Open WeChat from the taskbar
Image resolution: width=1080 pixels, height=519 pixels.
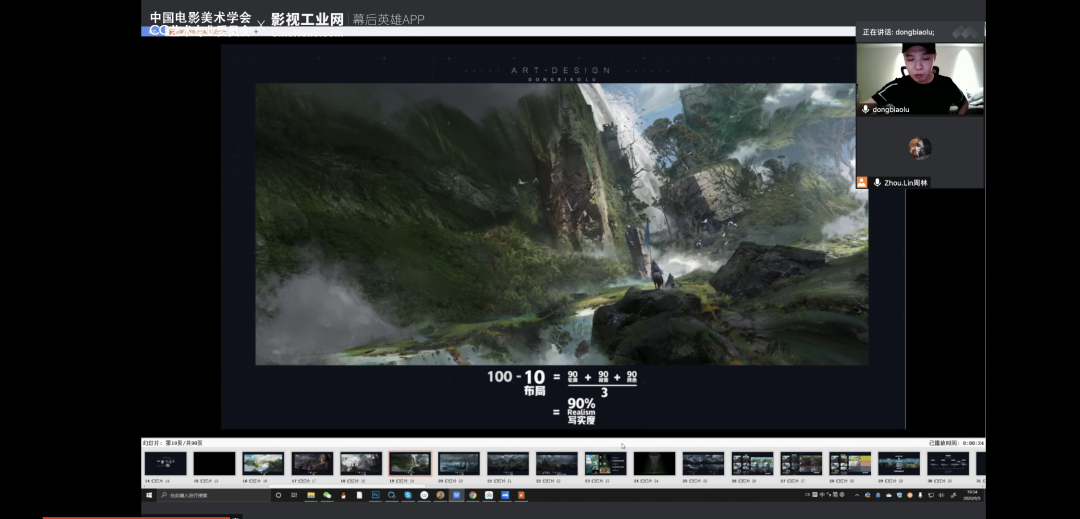pyautogui.click(x=327, y=495)
